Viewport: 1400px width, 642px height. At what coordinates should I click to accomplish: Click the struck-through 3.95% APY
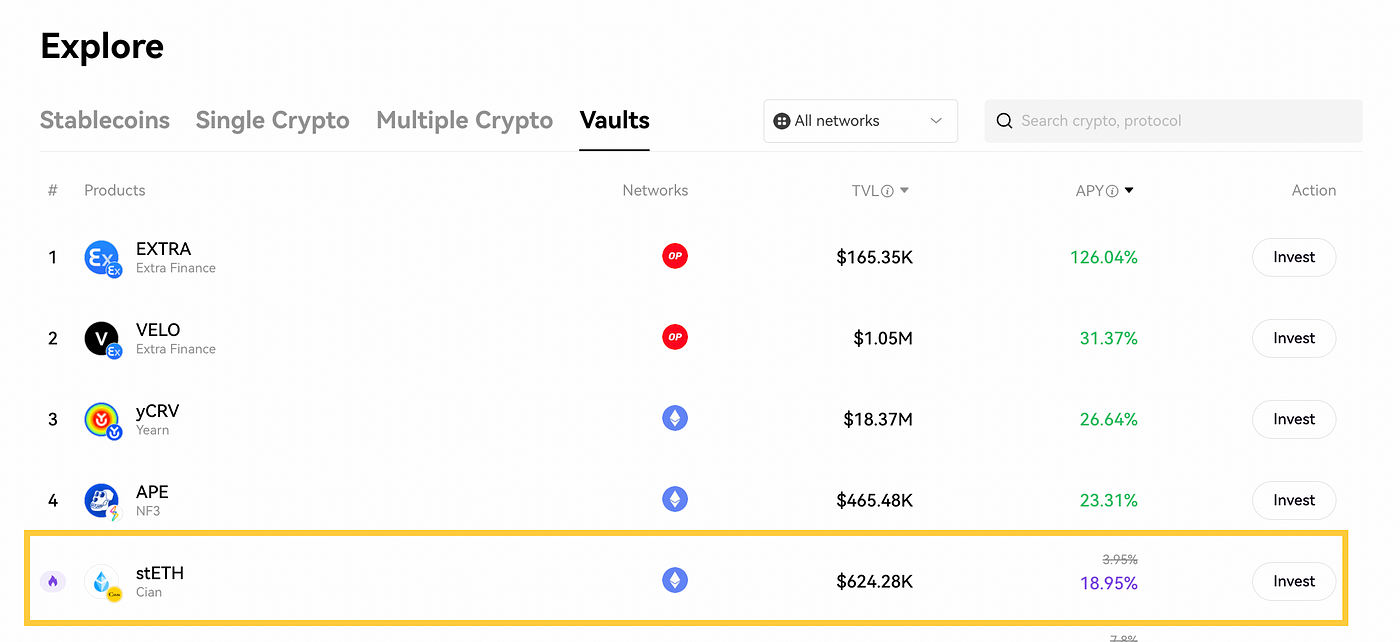tap(1120, 560)
